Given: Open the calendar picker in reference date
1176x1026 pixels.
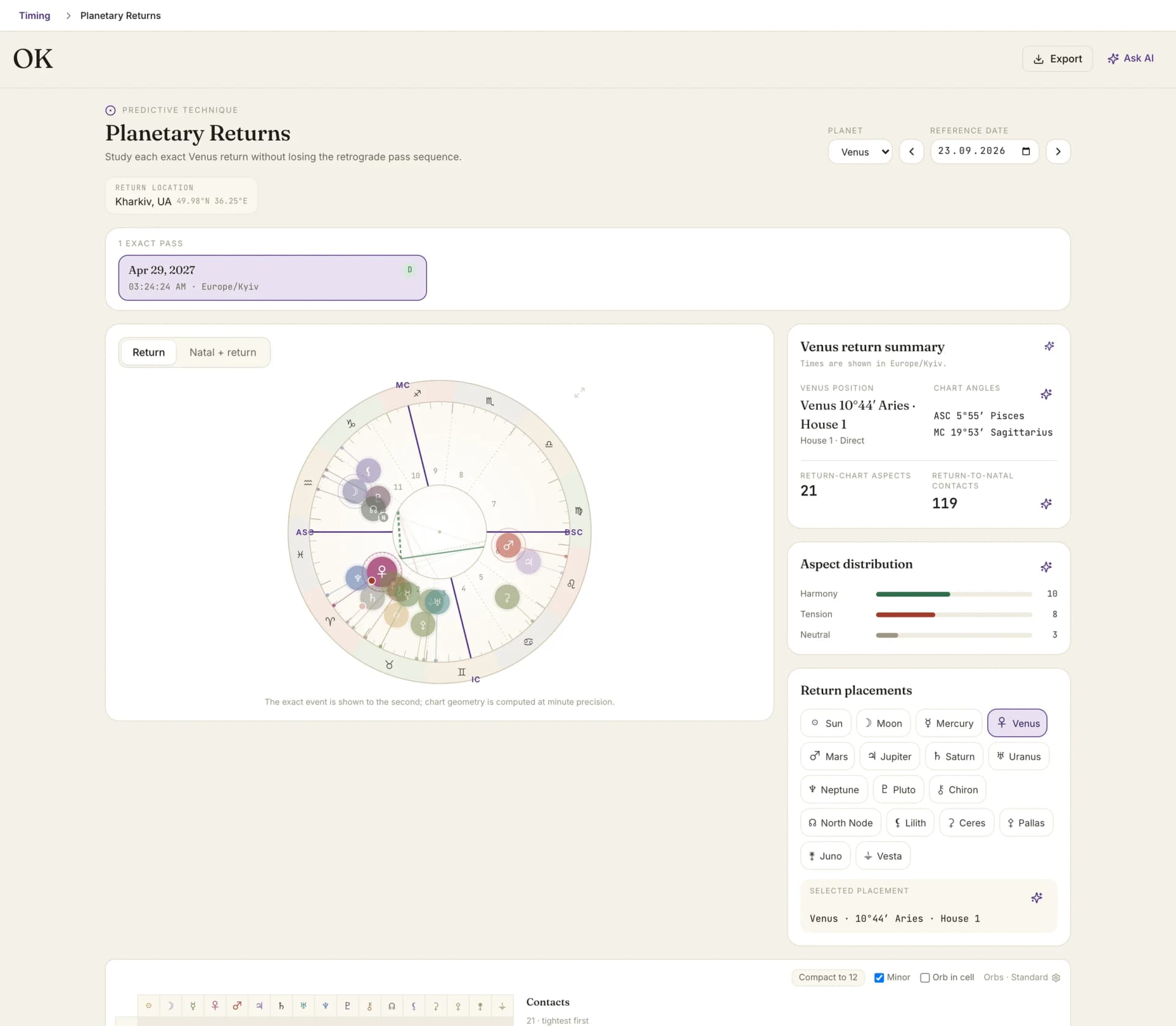Looking at the screenshot, I should 1026,151.
